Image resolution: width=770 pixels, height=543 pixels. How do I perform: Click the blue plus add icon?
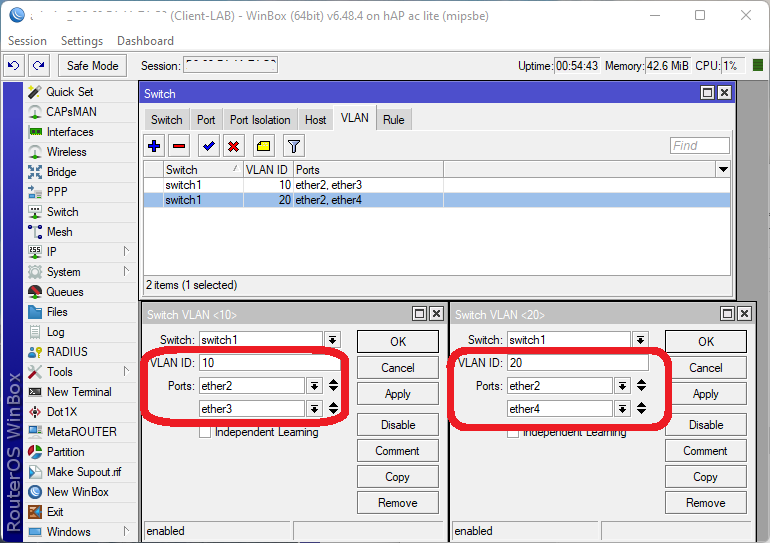[154, 146]
